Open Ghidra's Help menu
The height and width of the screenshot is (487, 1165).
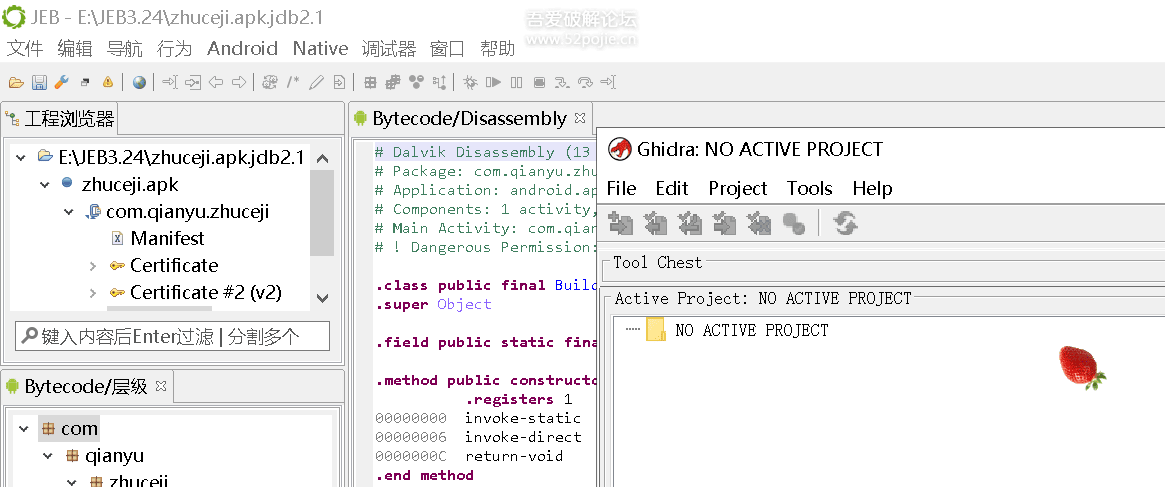(x=872, y=189)
